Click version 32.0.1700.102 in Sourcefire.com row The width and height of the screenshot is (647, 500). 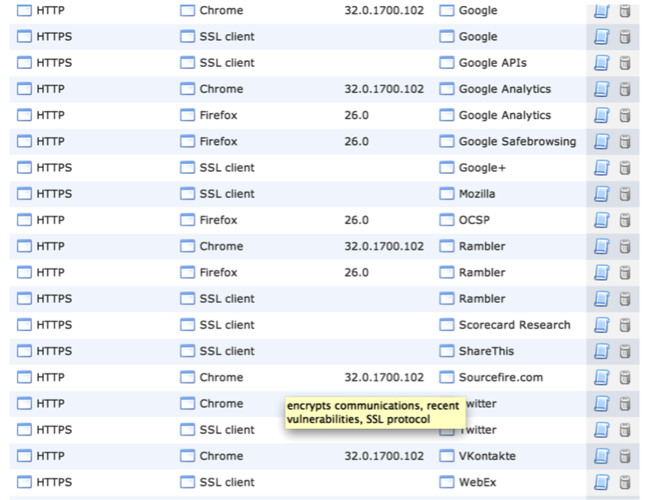384,377
